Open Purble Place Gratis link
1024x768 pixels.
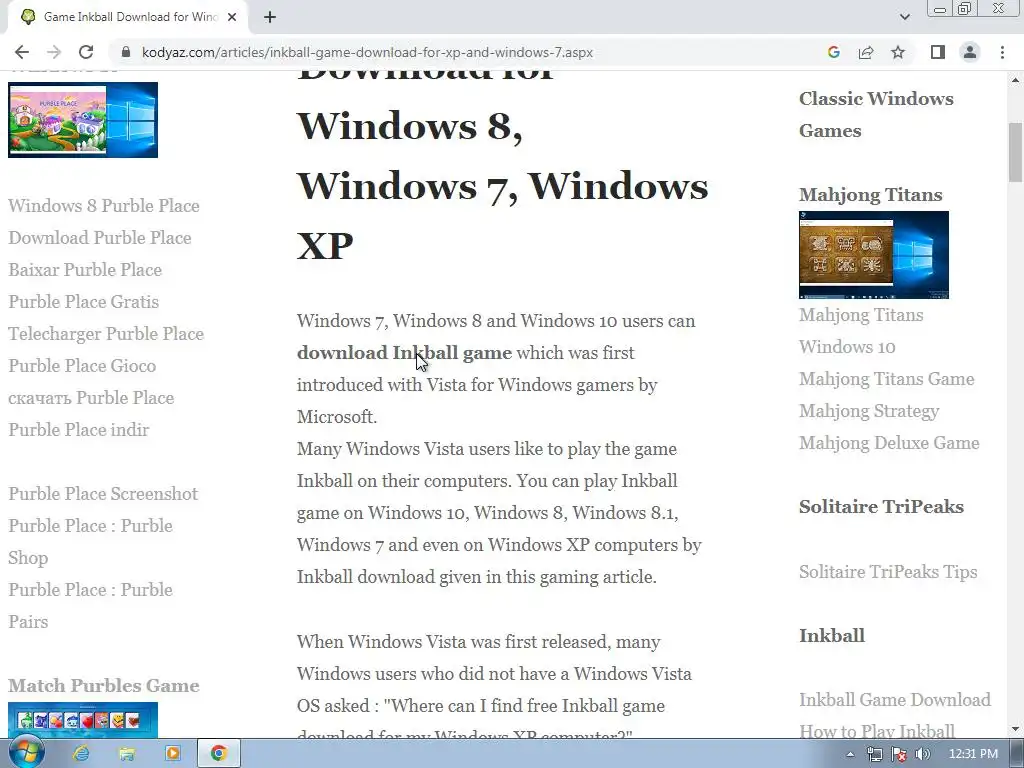point(84,302)
